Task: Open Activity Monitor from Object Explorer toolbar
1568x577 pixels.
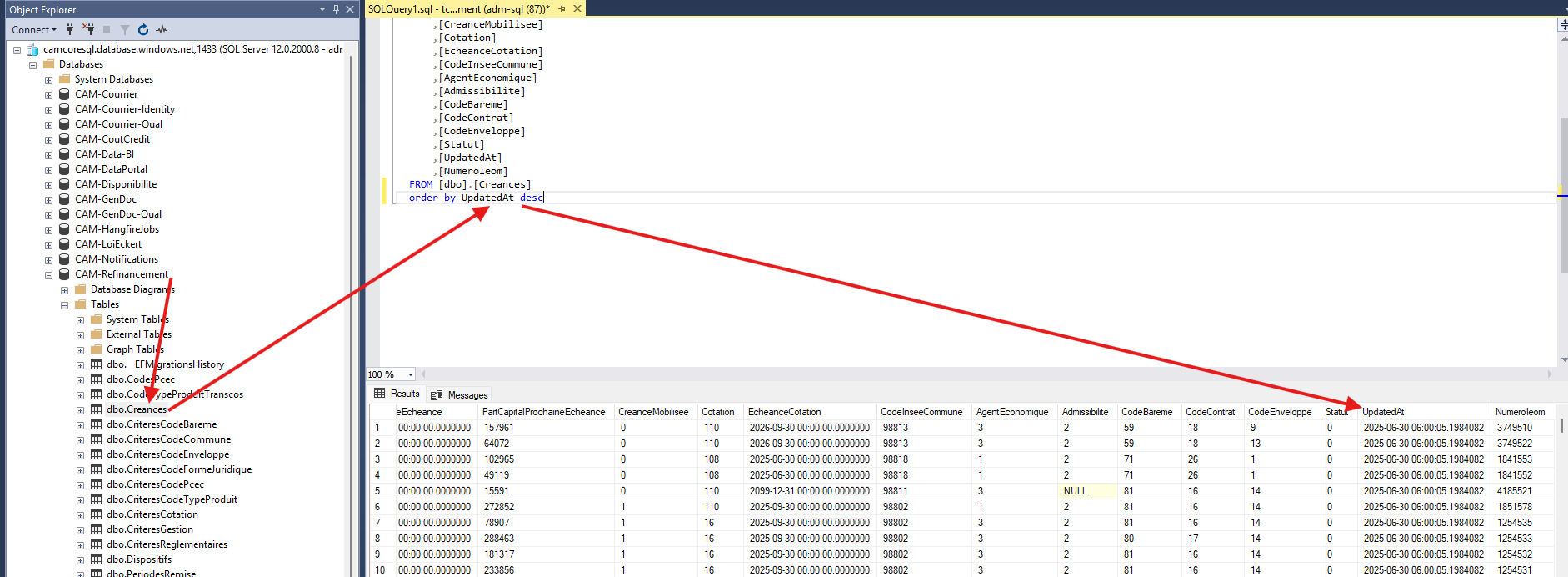Action: point(162,29)
